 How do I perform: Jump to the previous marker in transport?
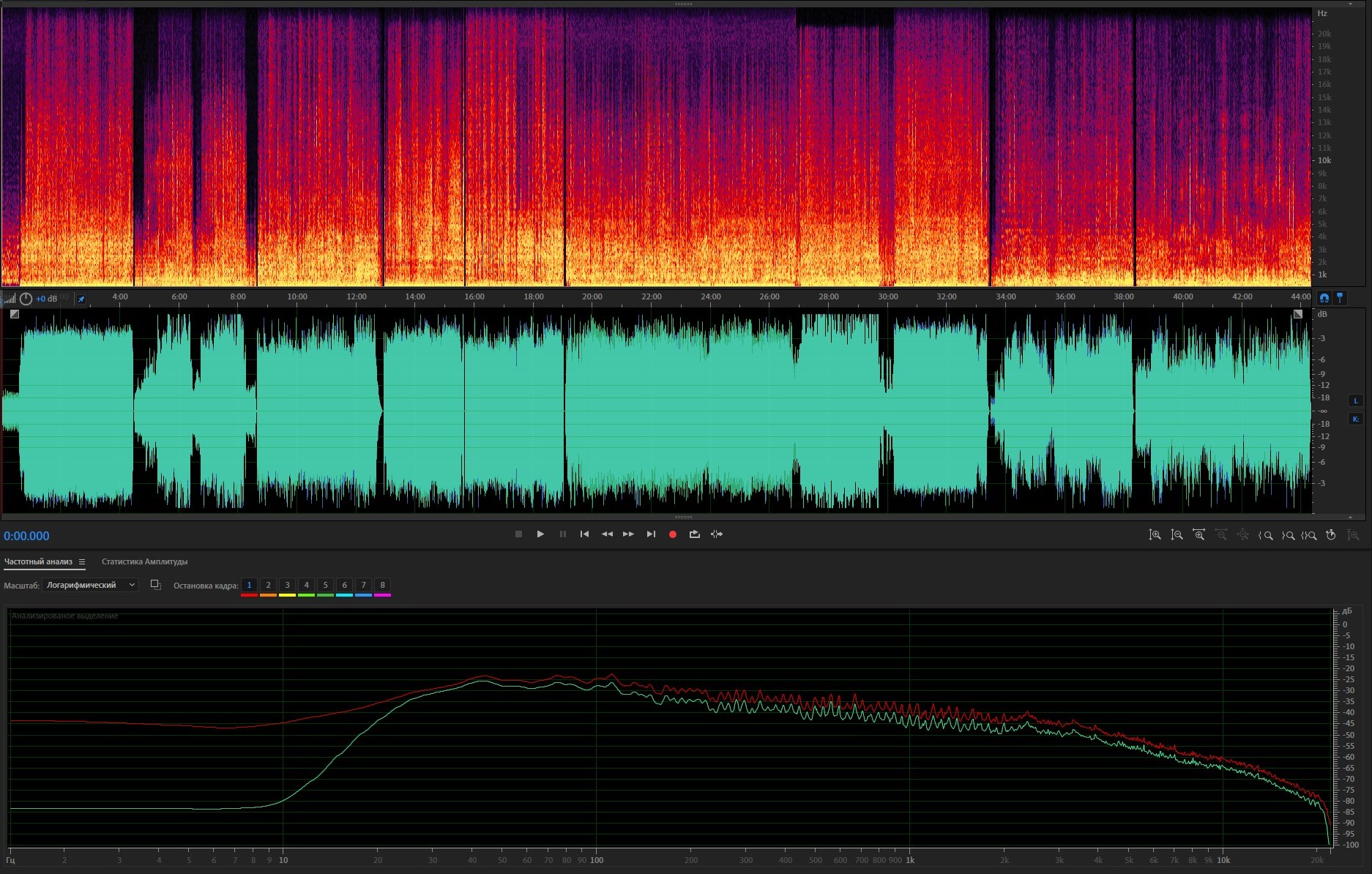tap(584, 534)
